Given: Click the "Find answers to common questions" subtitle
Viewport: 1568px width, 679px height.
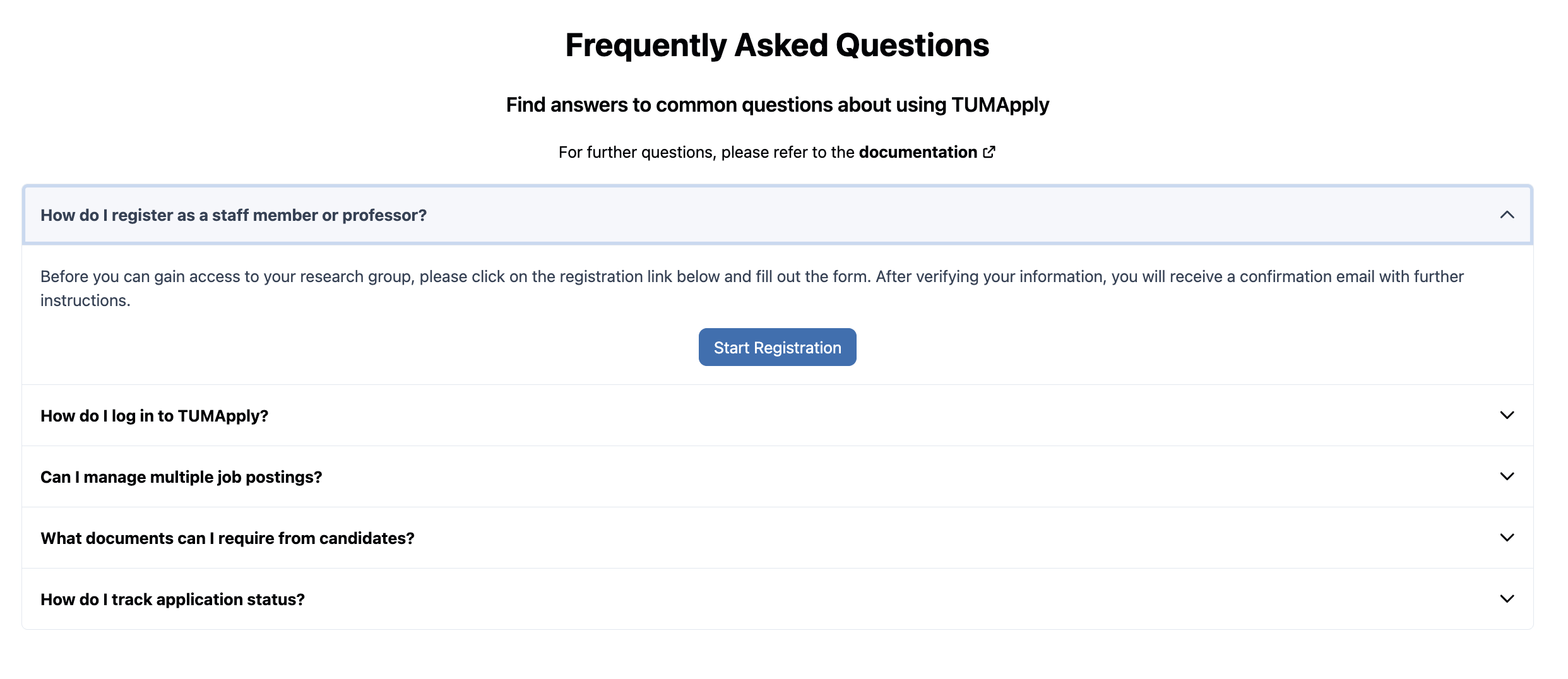Looking at the screenshot, I should (x=777, y=105).
